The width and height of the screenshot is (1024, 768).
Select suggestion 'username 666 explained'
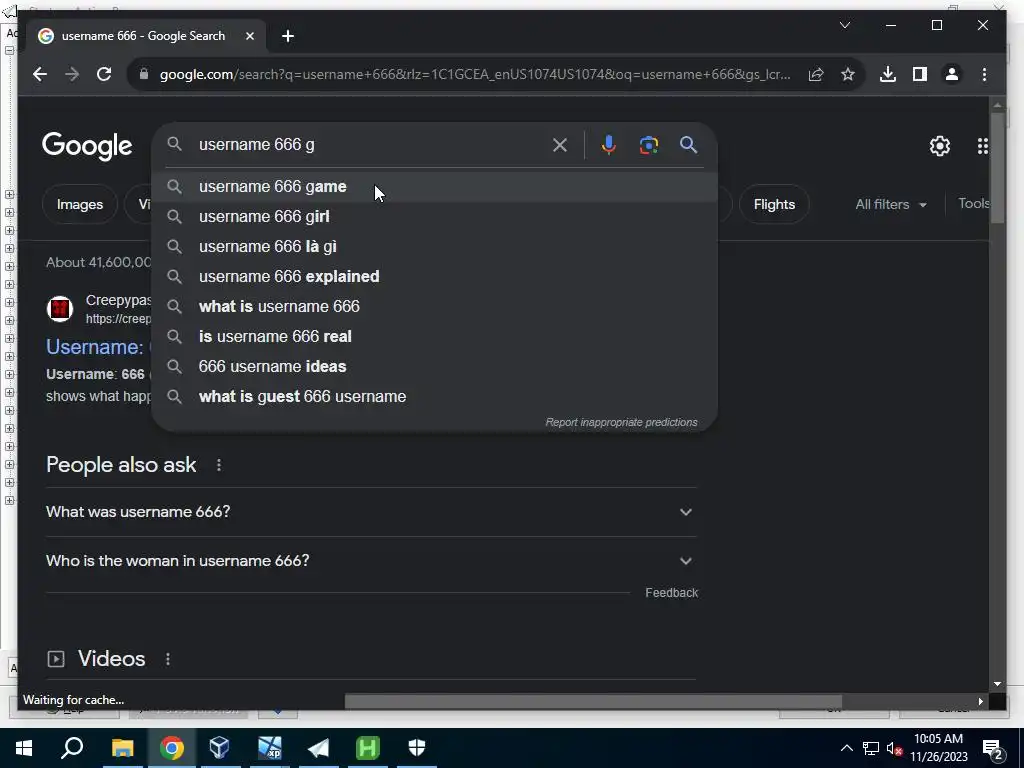pyautogui.click(x=434, y=277)
